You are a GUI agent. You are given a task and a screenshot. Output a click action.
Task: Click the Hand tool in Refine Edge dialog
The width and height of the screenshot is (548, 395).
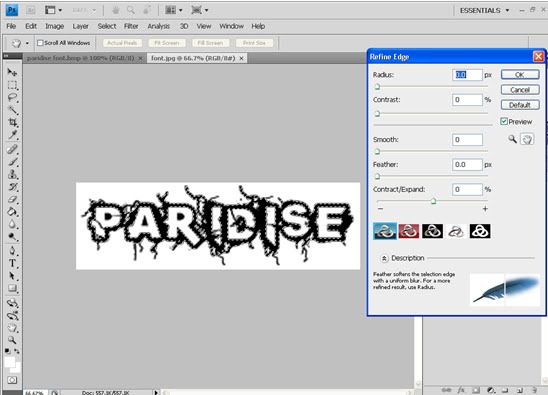[x=527, y=139]
